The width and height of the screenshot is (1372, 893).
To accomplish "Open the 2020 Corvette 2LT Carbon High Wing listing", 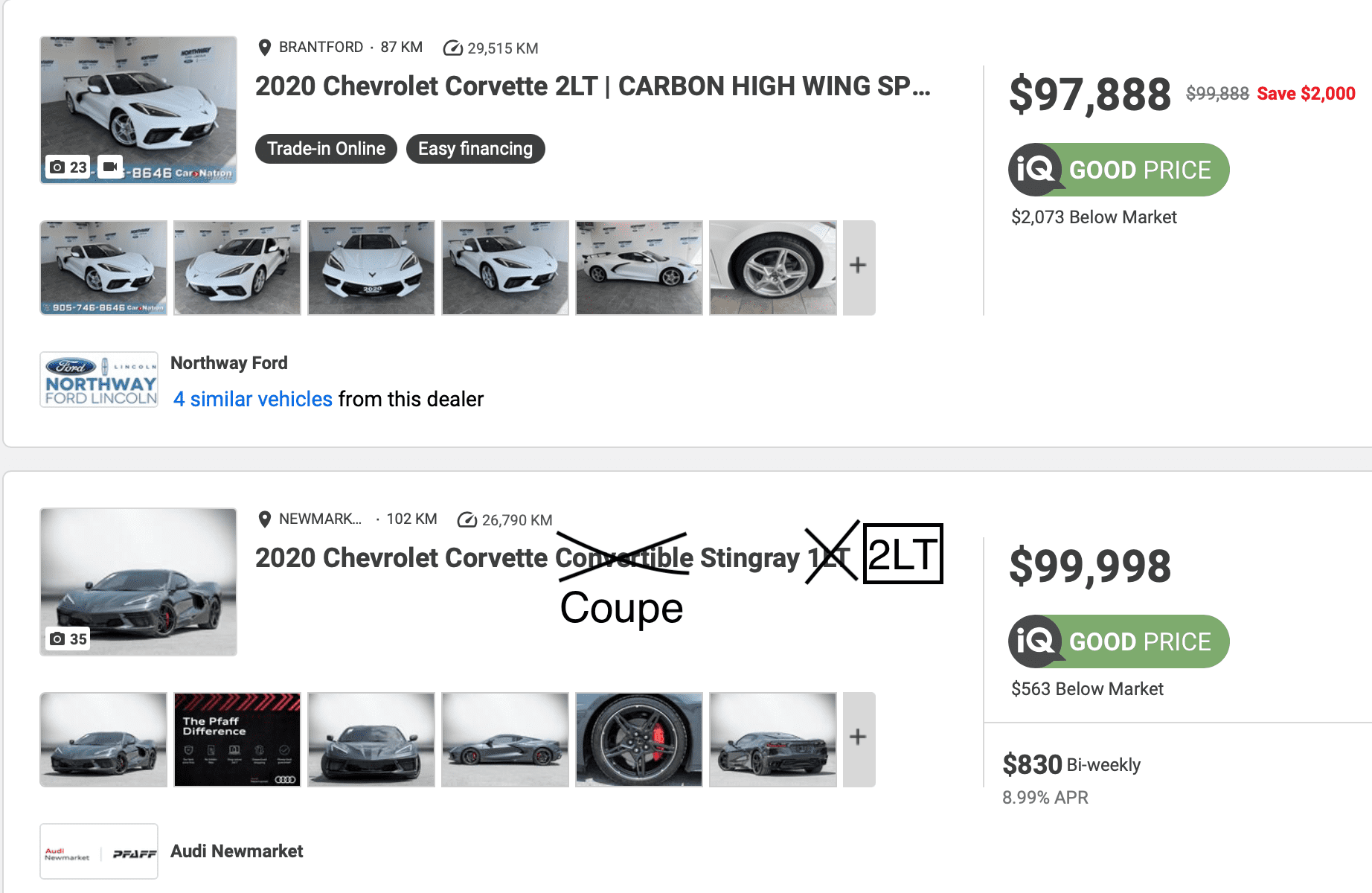I will [x=592, y=86].
